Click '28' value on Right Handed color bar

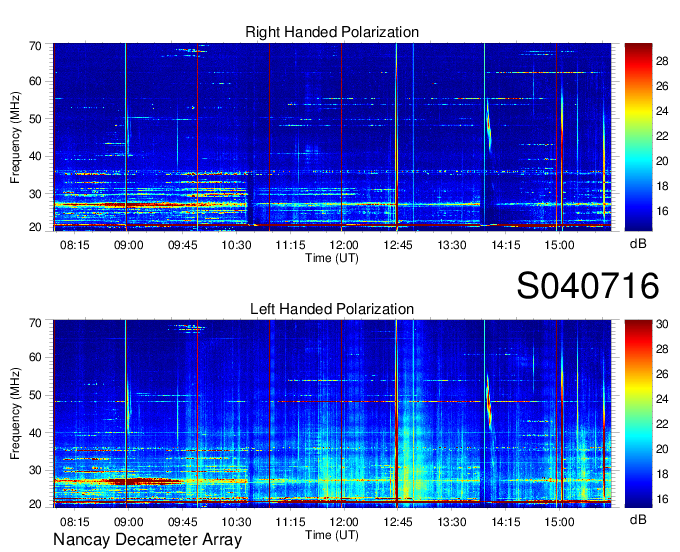tap(662, 61)
